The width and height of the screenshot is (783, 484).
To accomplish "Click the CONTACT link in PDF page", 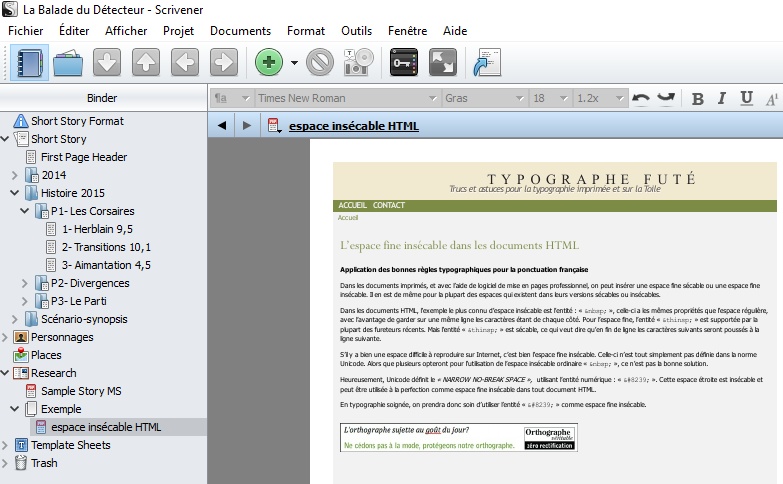I will coord(389,205).
